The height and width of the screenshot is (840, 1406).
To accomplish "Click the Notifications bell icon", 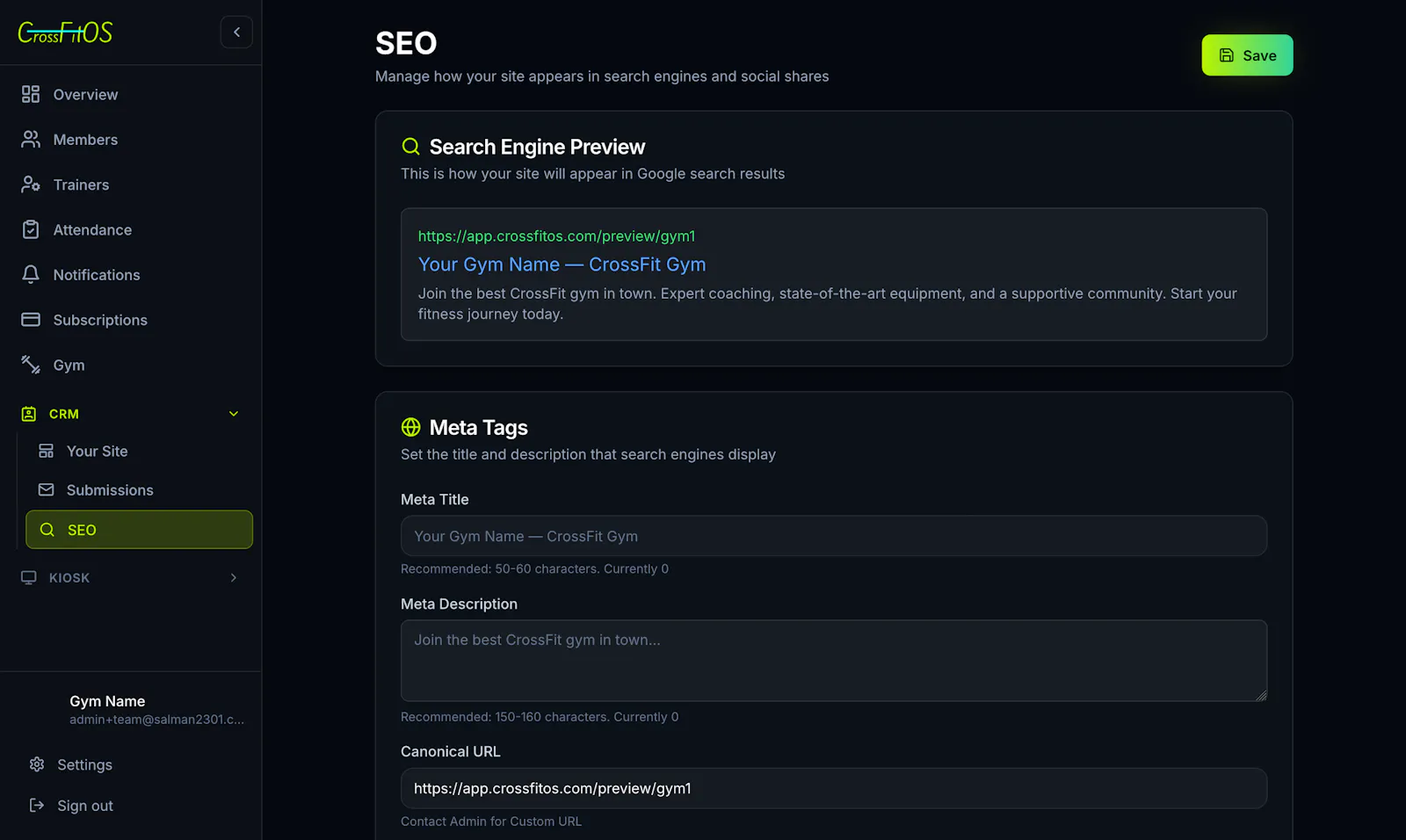I will 31,274.
